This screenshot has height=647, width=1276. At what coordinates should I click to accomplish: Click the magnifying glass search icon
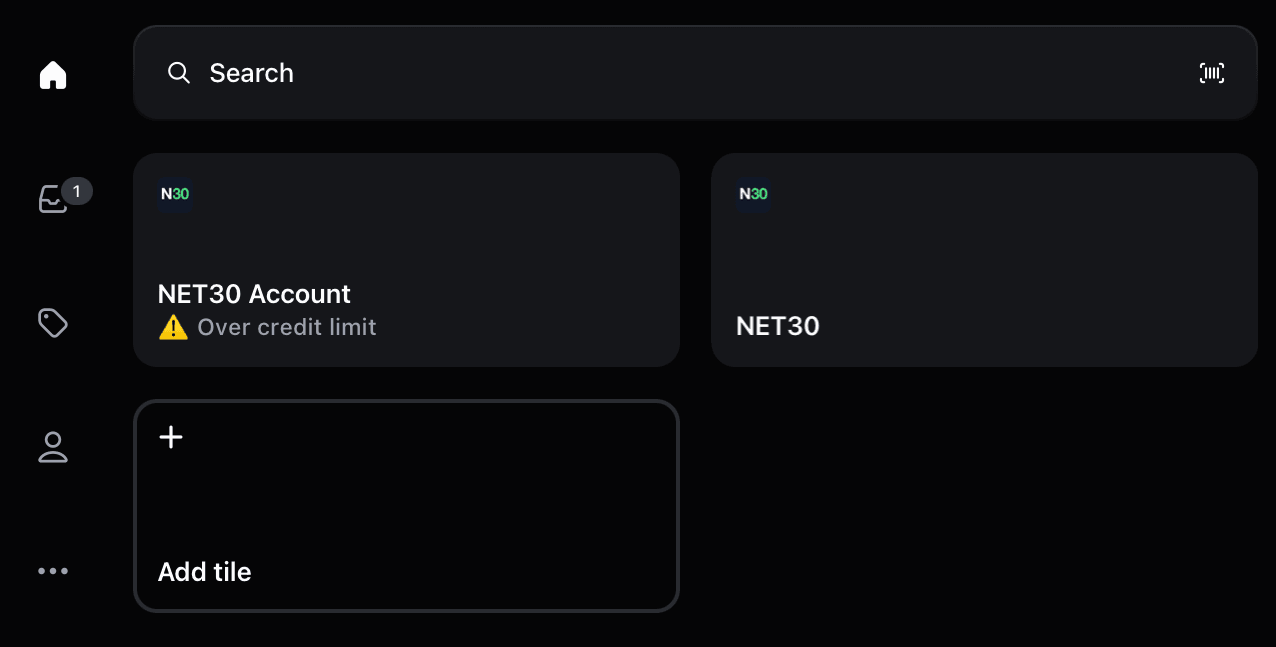[x=178, y=72]
